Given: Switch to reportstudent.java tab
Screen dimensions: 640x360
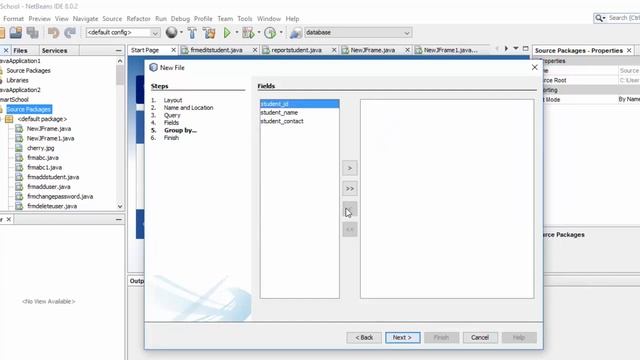Looking at the screenshot, I should [296, 50].
